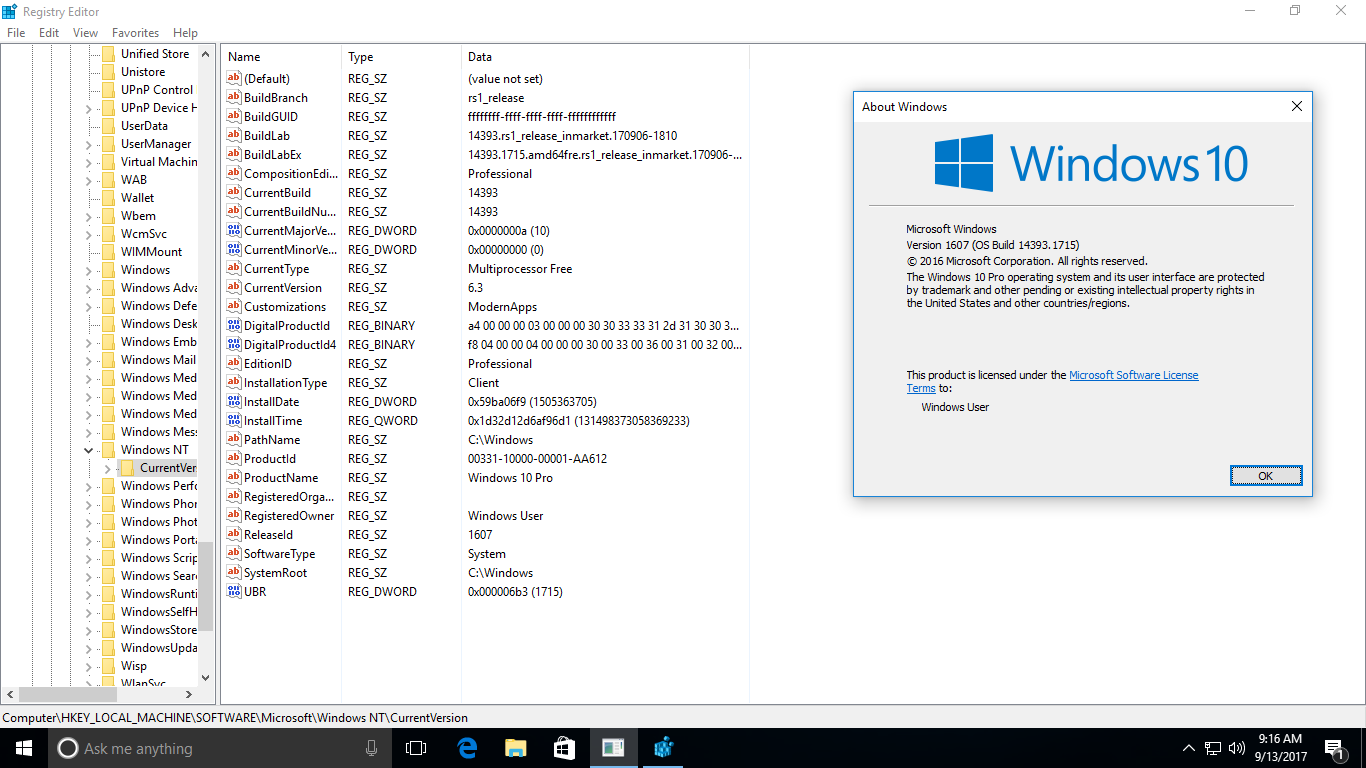Click the binary icon for DigitalProductId4
This screenshot has height=768, width=1366.
coord(234,345)
